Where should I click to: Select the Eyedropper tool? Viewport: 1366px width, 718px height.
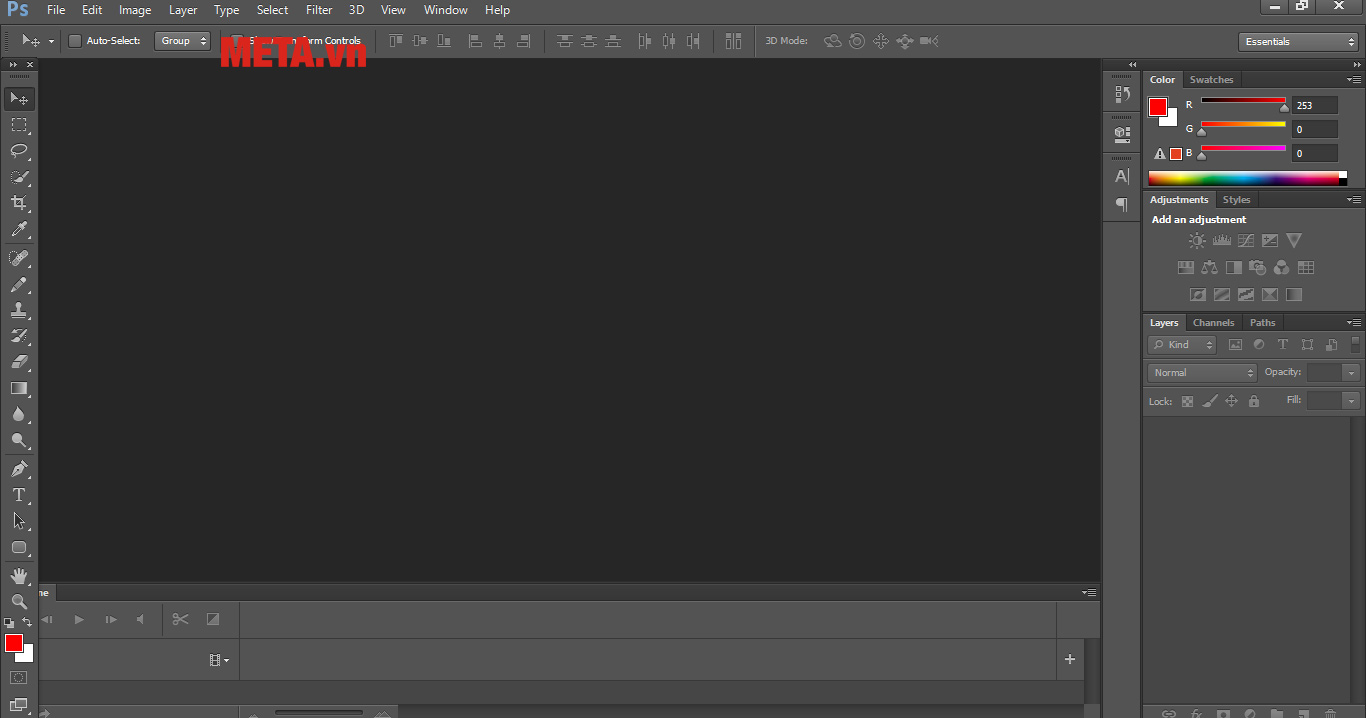19,230
